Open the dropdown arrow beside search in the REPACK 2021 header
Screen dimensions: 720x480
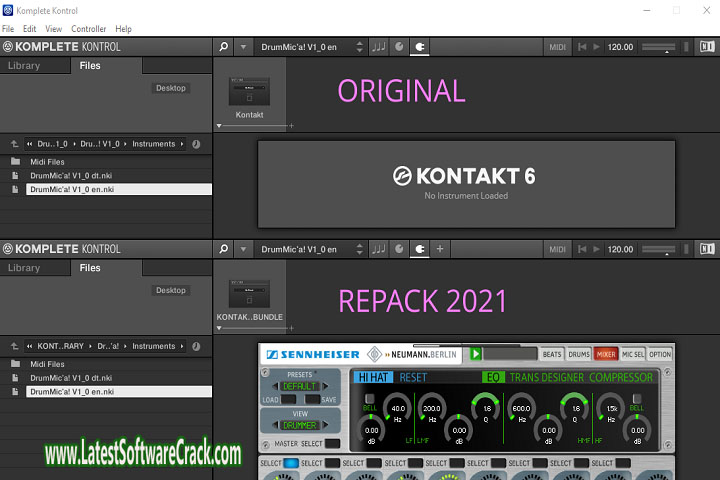[x=243, y=249]
